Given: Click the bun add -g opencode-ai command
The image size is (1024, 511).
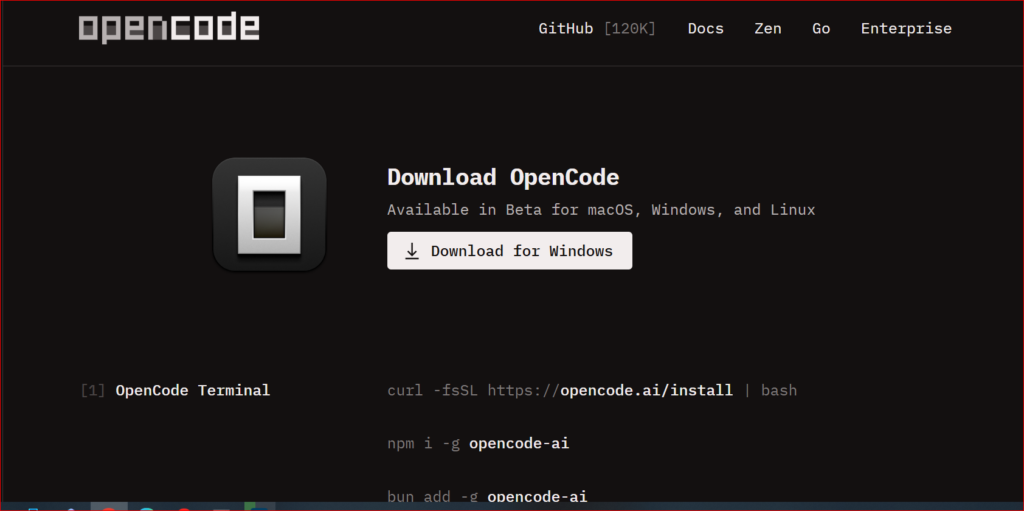Looking at the screenshot, I should [487, 496].
